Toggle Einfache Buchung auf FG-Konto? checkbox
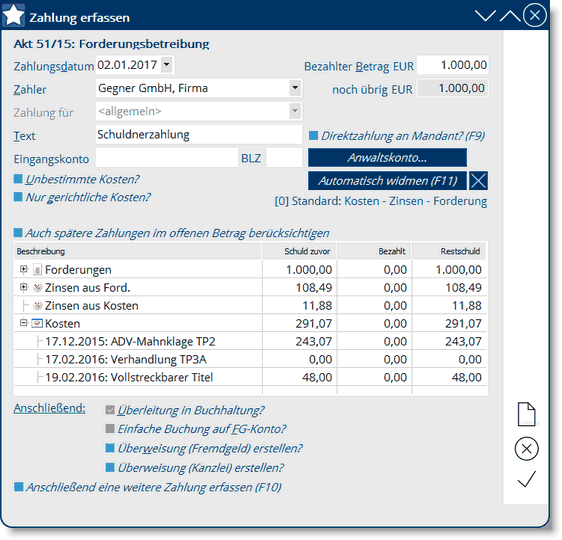The height and width of the screenshot is (540, 562). click(x=110, y=429)
